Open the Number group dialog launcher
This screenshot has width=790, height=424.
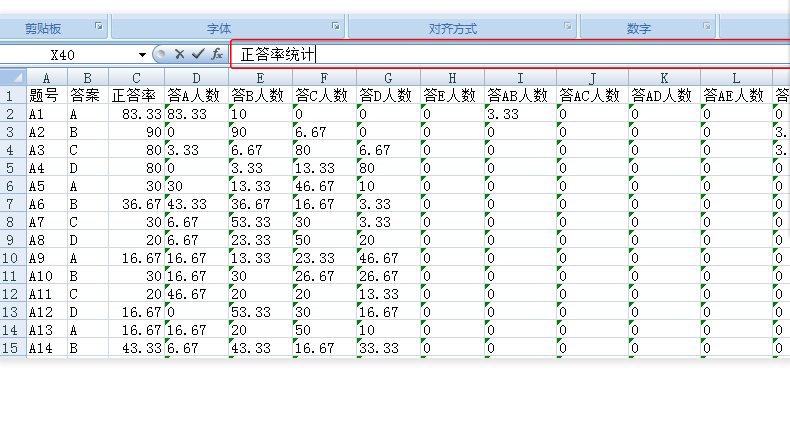[x=704, y=27]
